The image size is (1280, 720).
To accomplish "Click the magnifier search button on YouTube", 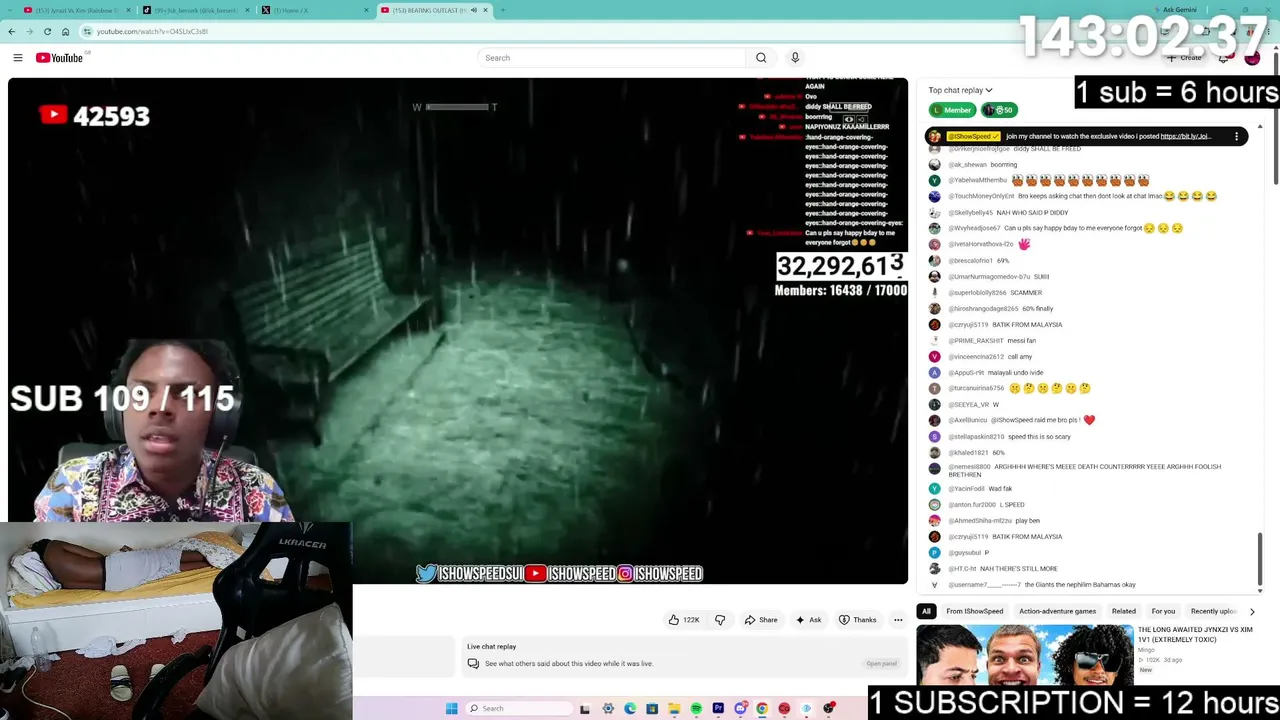I will 761,58.
